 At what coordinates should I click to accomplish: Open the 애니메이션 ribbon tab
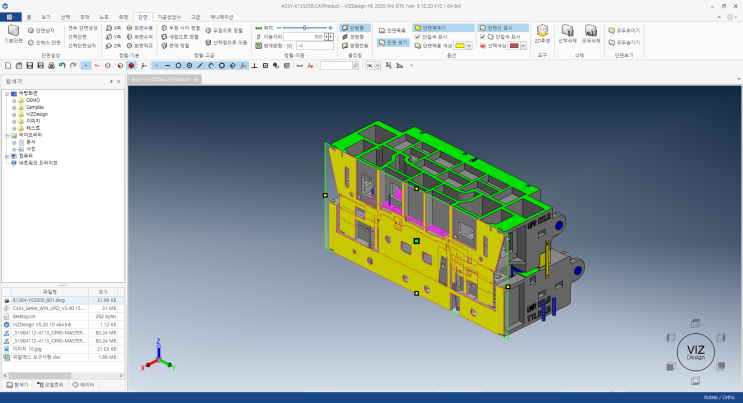tap(222, 17)
